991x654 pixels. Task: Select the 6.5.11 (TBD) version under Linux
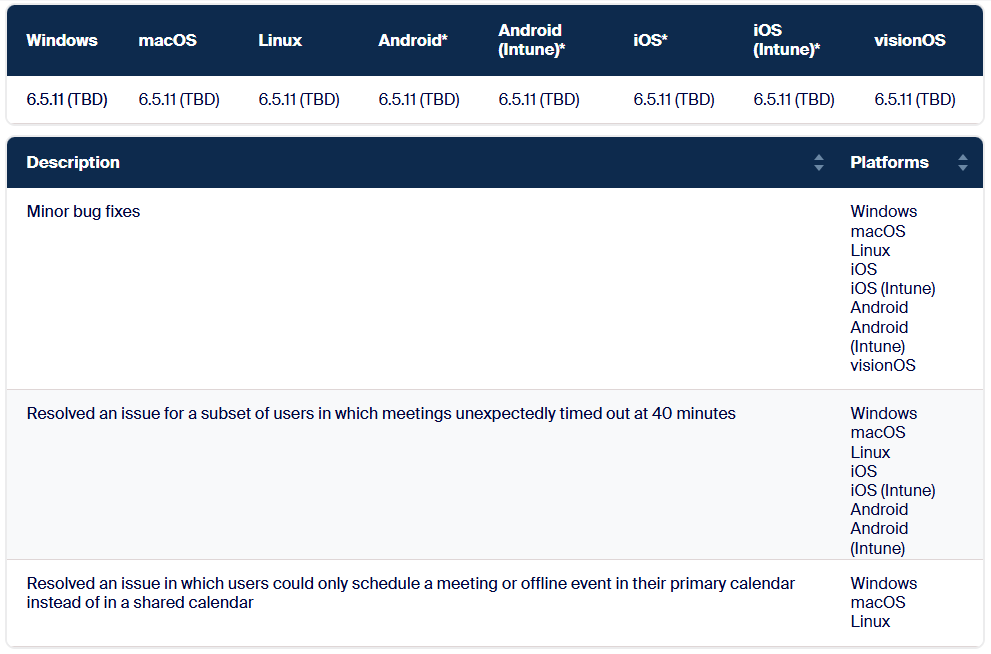299,100
